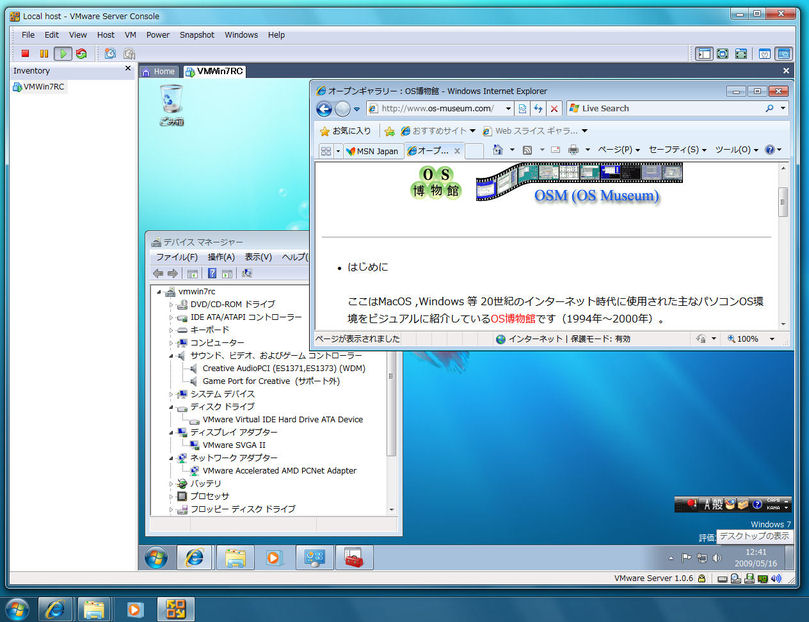
Task: Click the IE Home toolbar icon
Action: click(x=497, y=150)
